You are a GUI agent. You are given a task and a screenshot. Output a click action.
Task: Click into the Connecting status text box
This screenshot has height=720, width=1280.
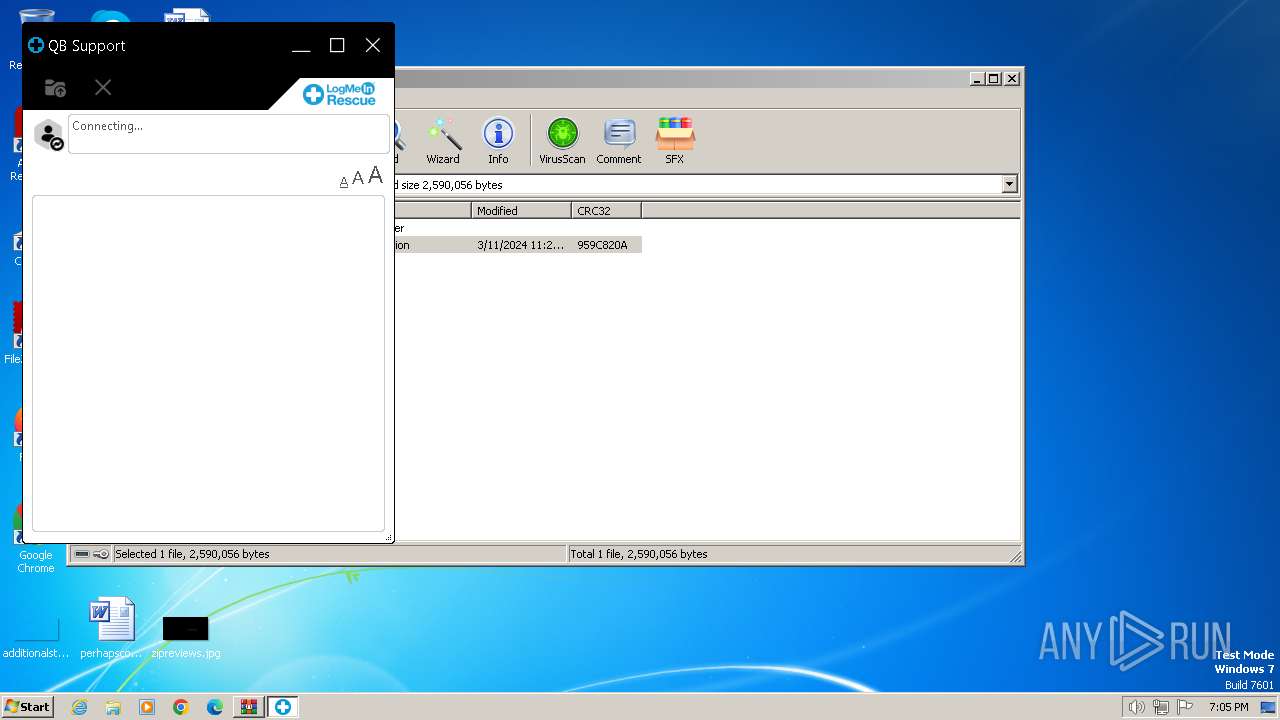pyautogui.click(x=228, y=134)
